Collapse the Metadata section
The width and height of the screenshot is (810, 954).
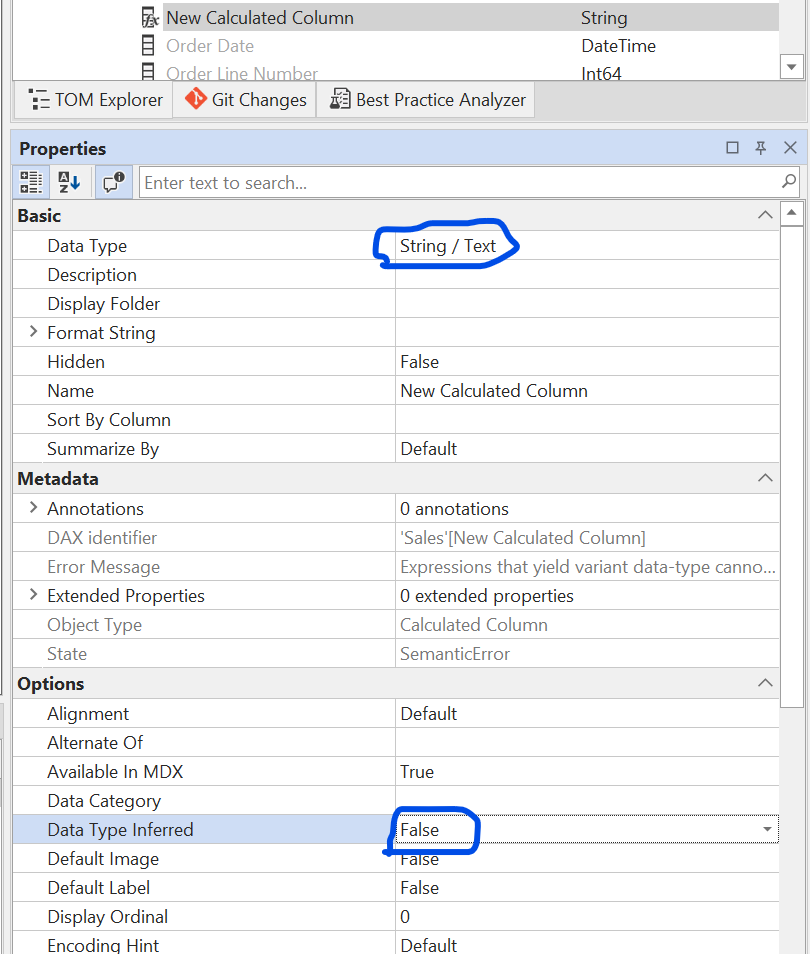[x=765, y=478]
